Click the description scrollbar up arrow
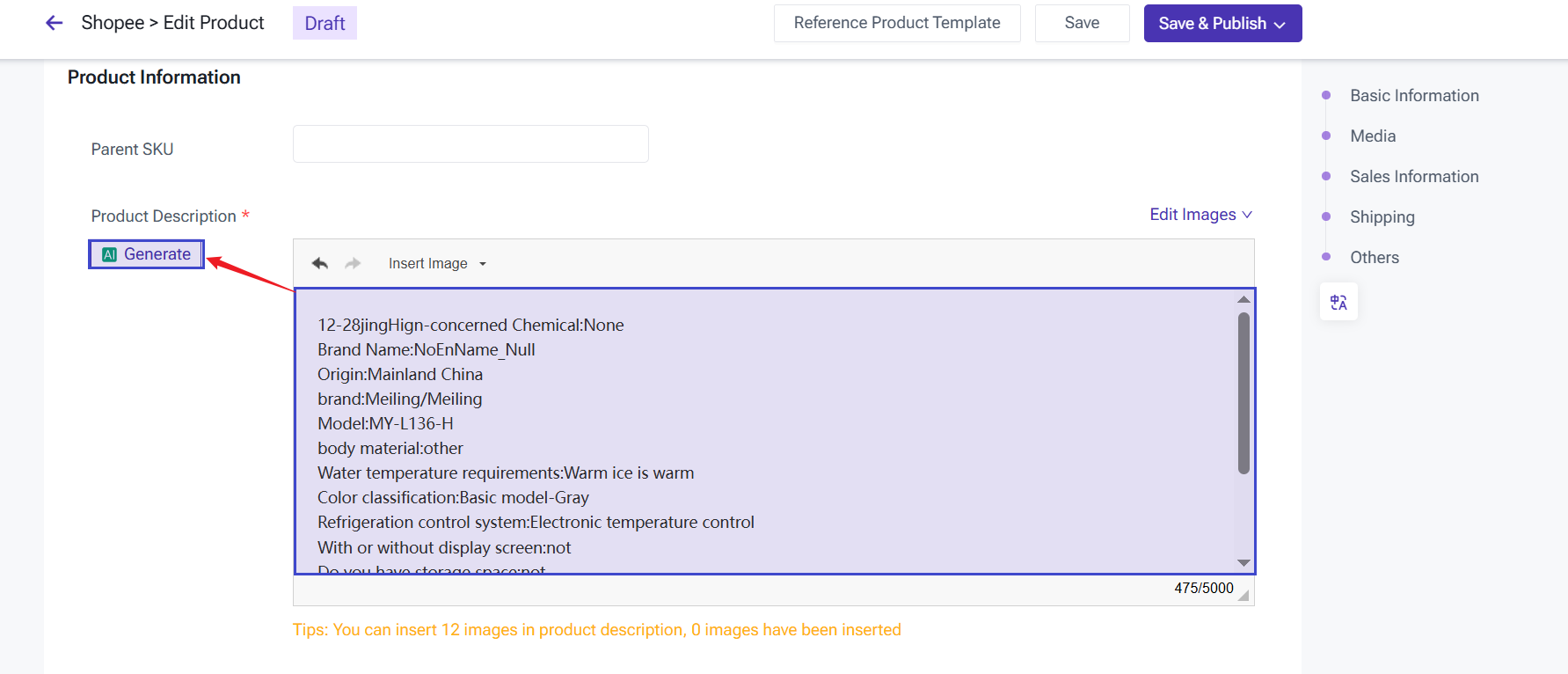Viewport: 1568px width, 674px height. (x=1243, y=300)
